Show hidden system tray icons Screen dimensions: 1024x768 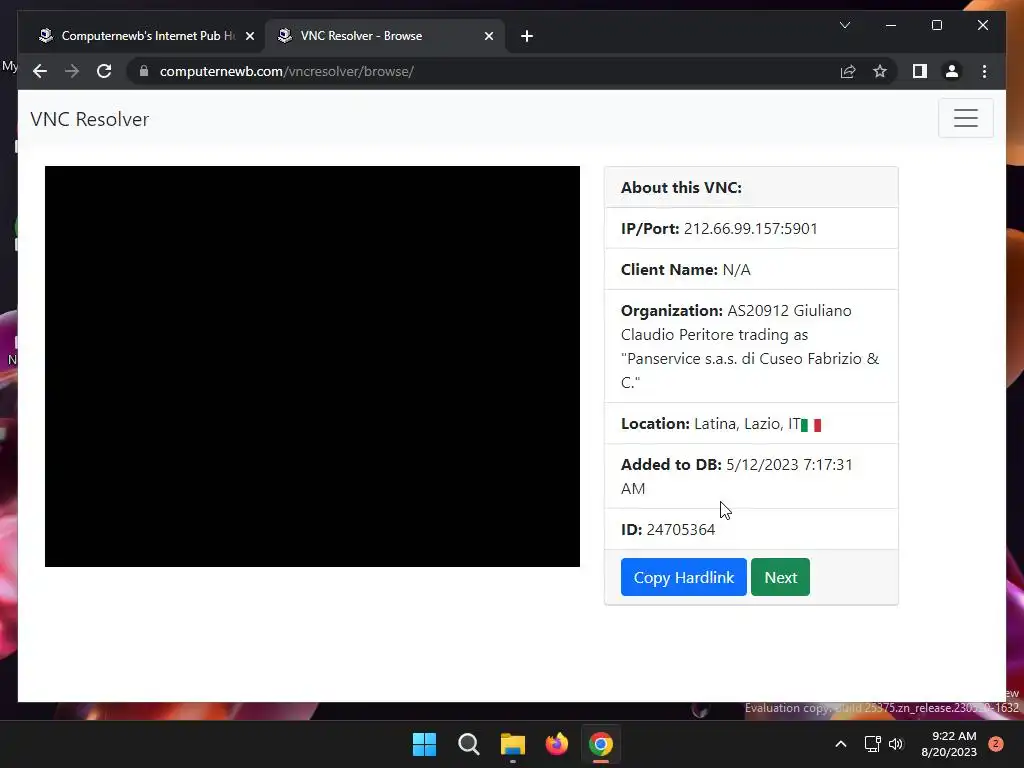[841, 744]
